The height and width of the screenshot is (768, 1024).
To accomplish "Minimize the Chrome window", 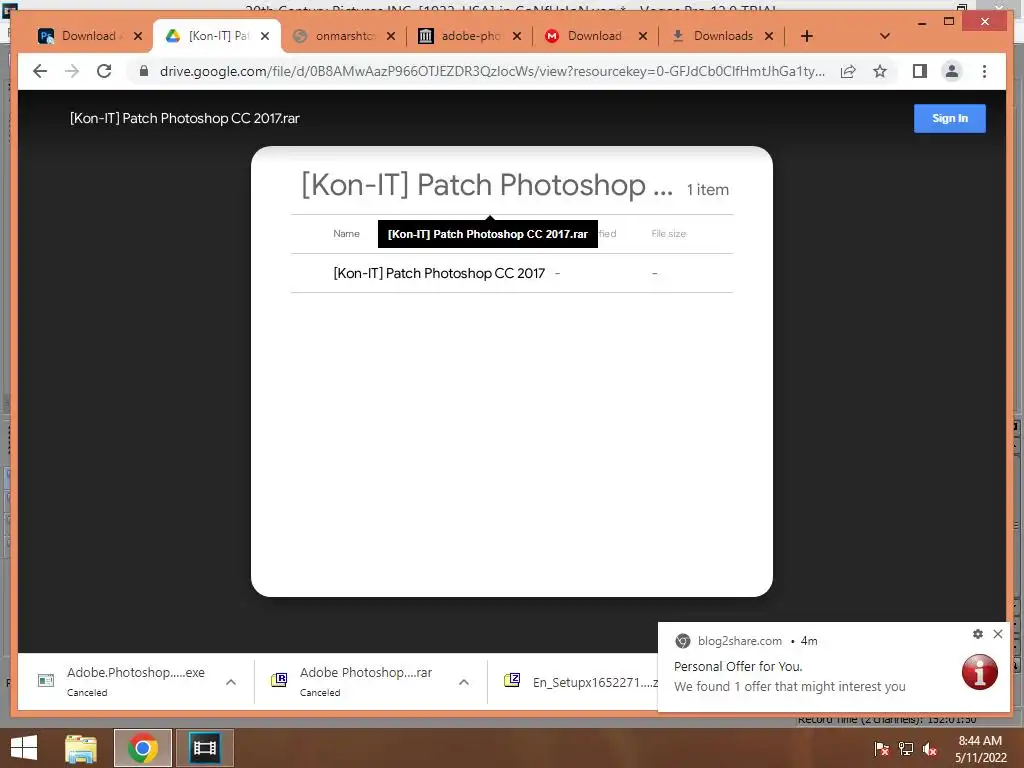I will pos(921,22).
